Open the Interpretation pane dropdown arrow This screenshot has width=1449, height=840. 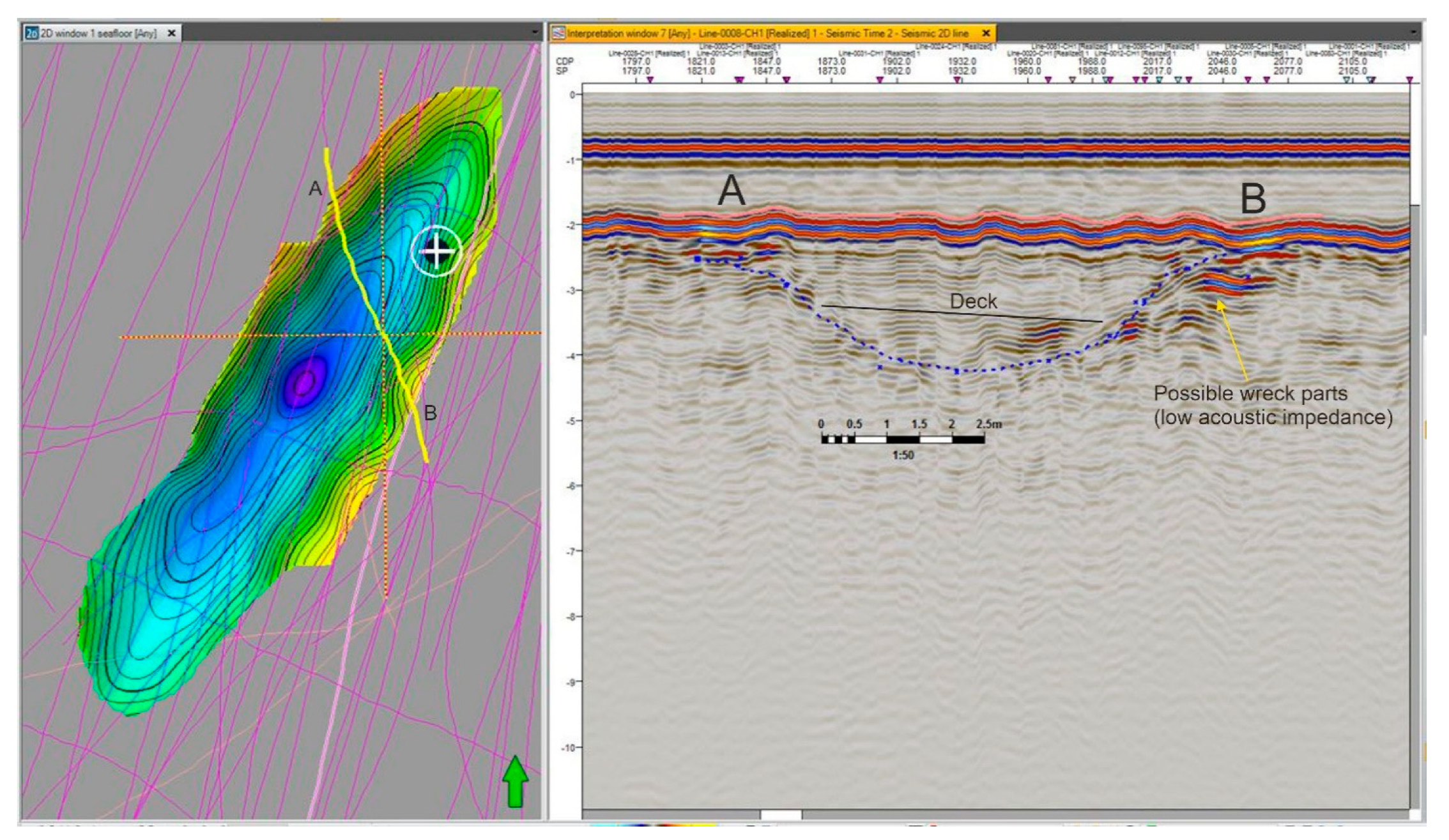1413,32
